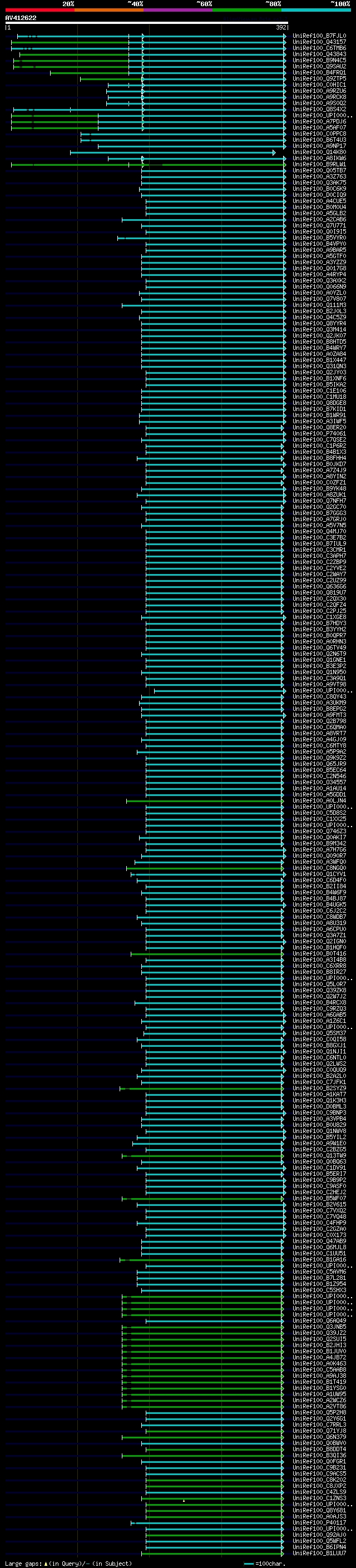Viewport: 356px width, 1568px height.
Task: Select label UniRef100_Q746Z3
Action: 319,832
